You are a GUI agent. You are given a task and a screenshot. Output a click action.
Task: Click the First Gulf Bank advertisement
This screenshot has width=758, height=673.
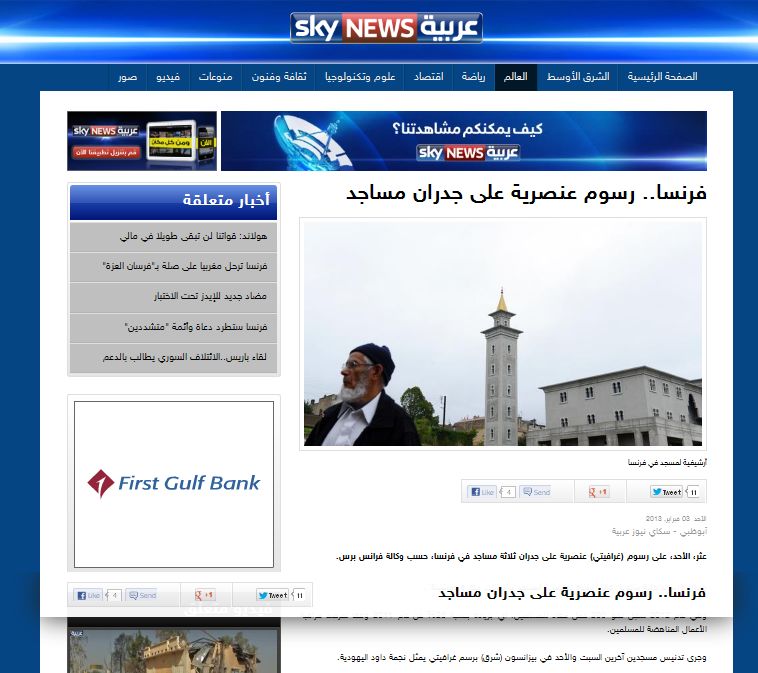pyautogui.click(x=174, y=484)
